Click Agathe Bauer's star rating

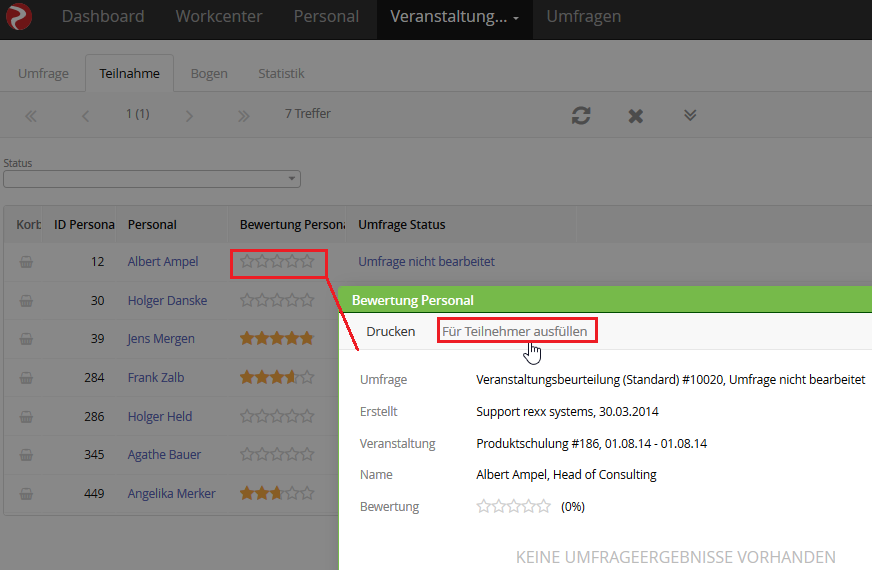(x=277, y=454)
